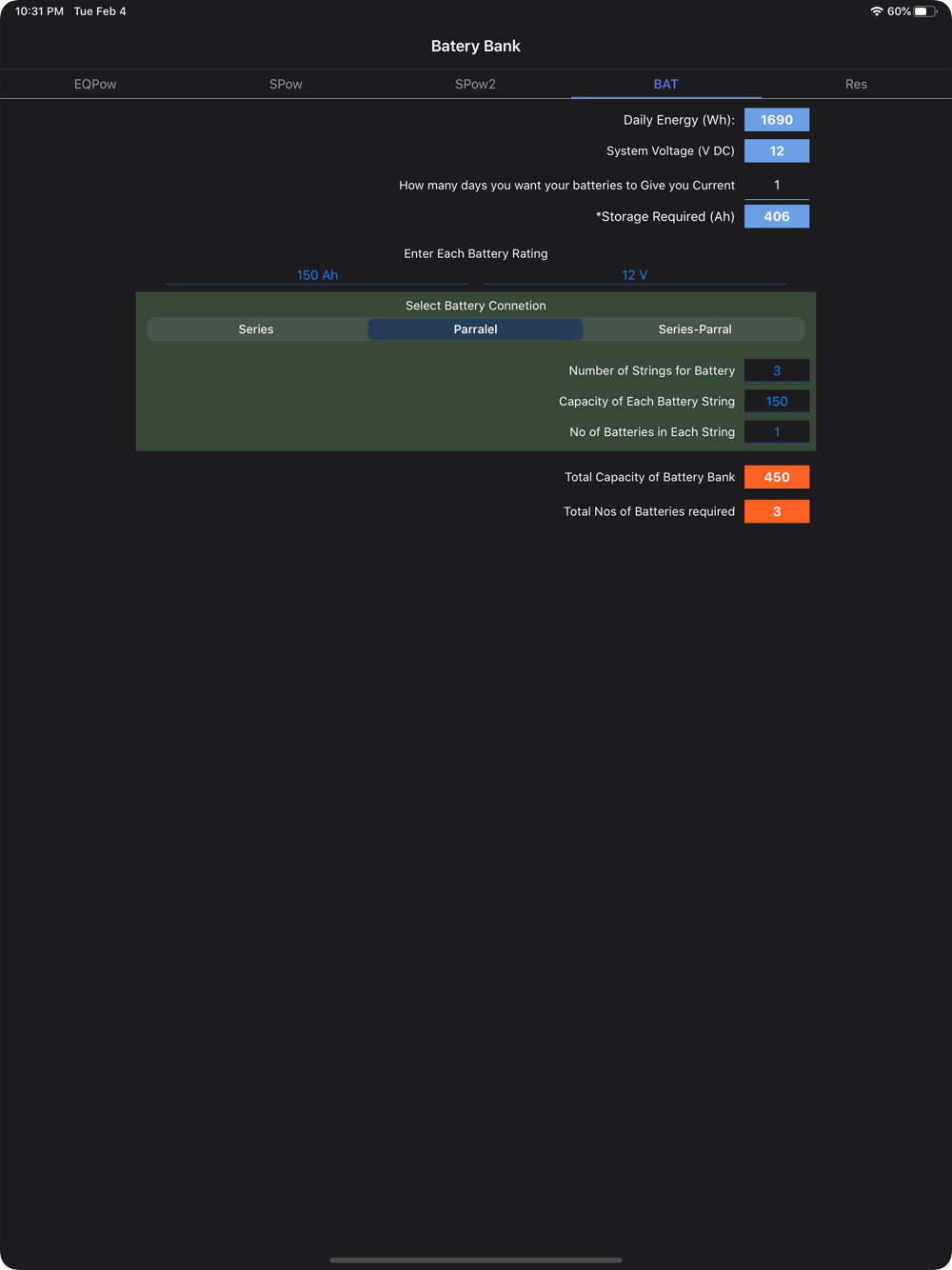Tap the Batery Bank title
952x1270 pixels.
tap(475, 46)
